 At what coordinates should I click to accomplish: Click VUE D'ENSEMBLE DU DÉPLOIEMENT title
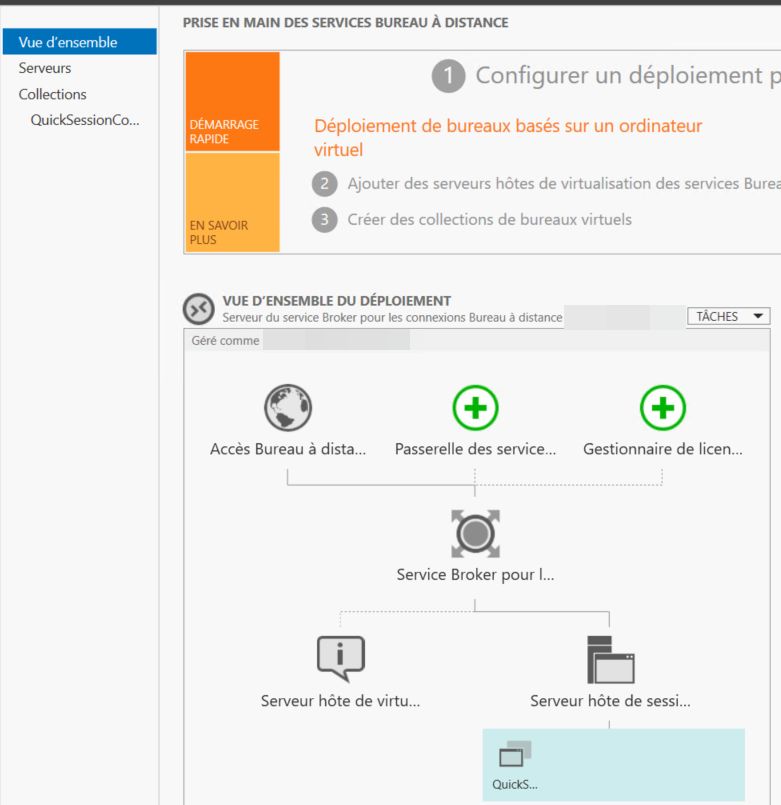[337, 301]
